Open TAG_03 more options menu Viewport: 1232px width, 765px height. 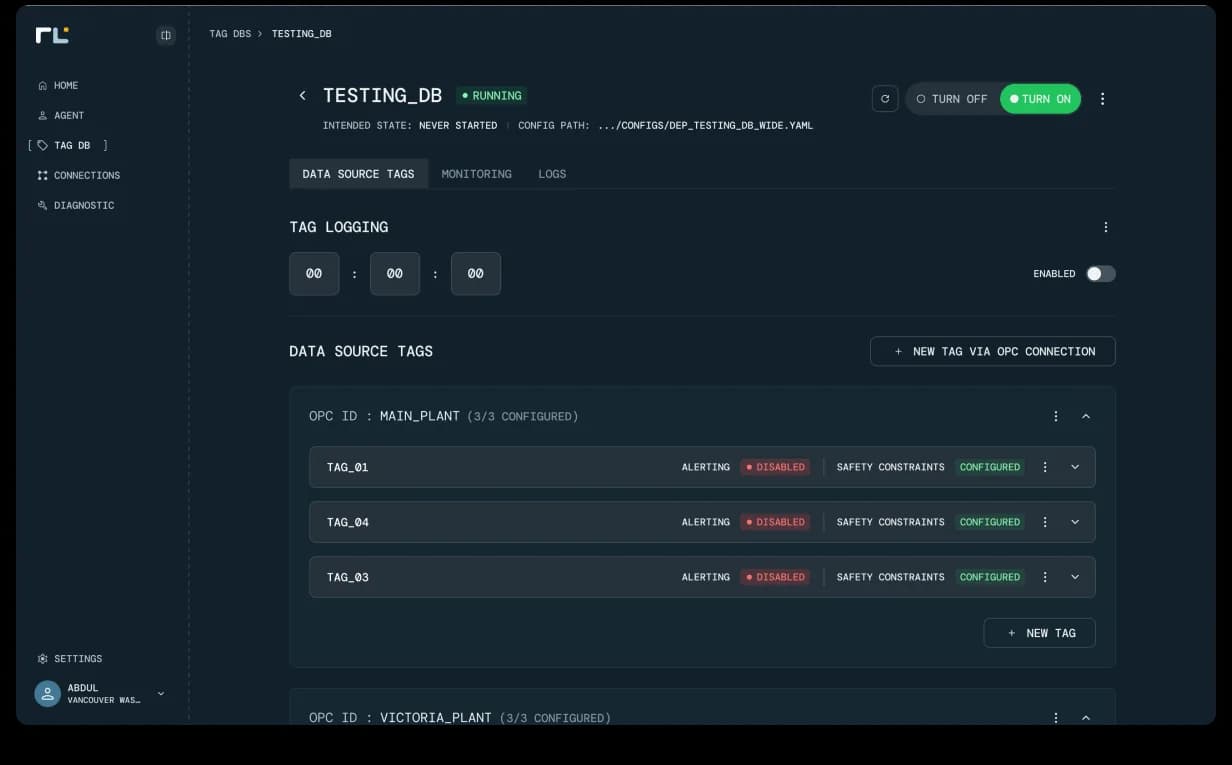click(1045, 577)
